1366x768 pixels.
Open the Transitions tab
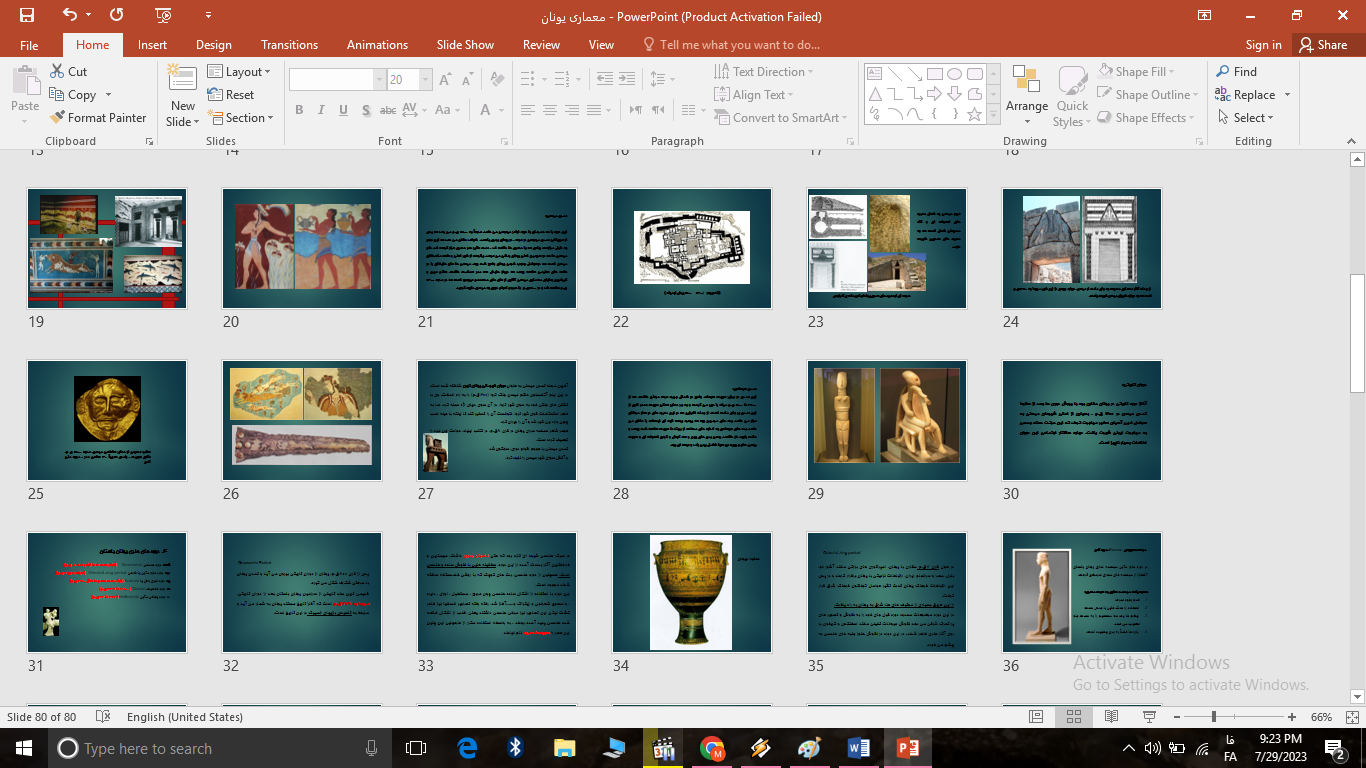click(289, 45)
